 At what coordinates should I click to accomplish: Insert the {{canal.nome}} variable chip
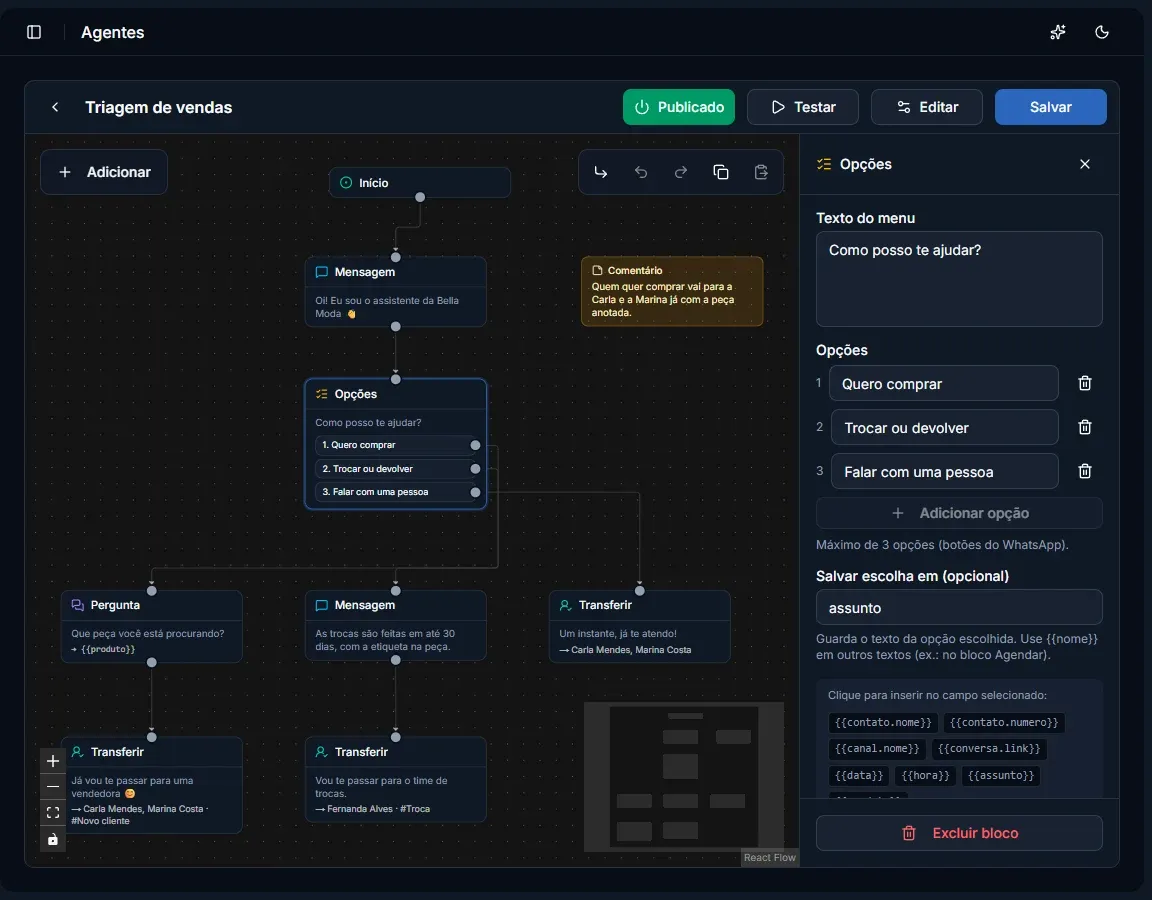coord(877,749)
